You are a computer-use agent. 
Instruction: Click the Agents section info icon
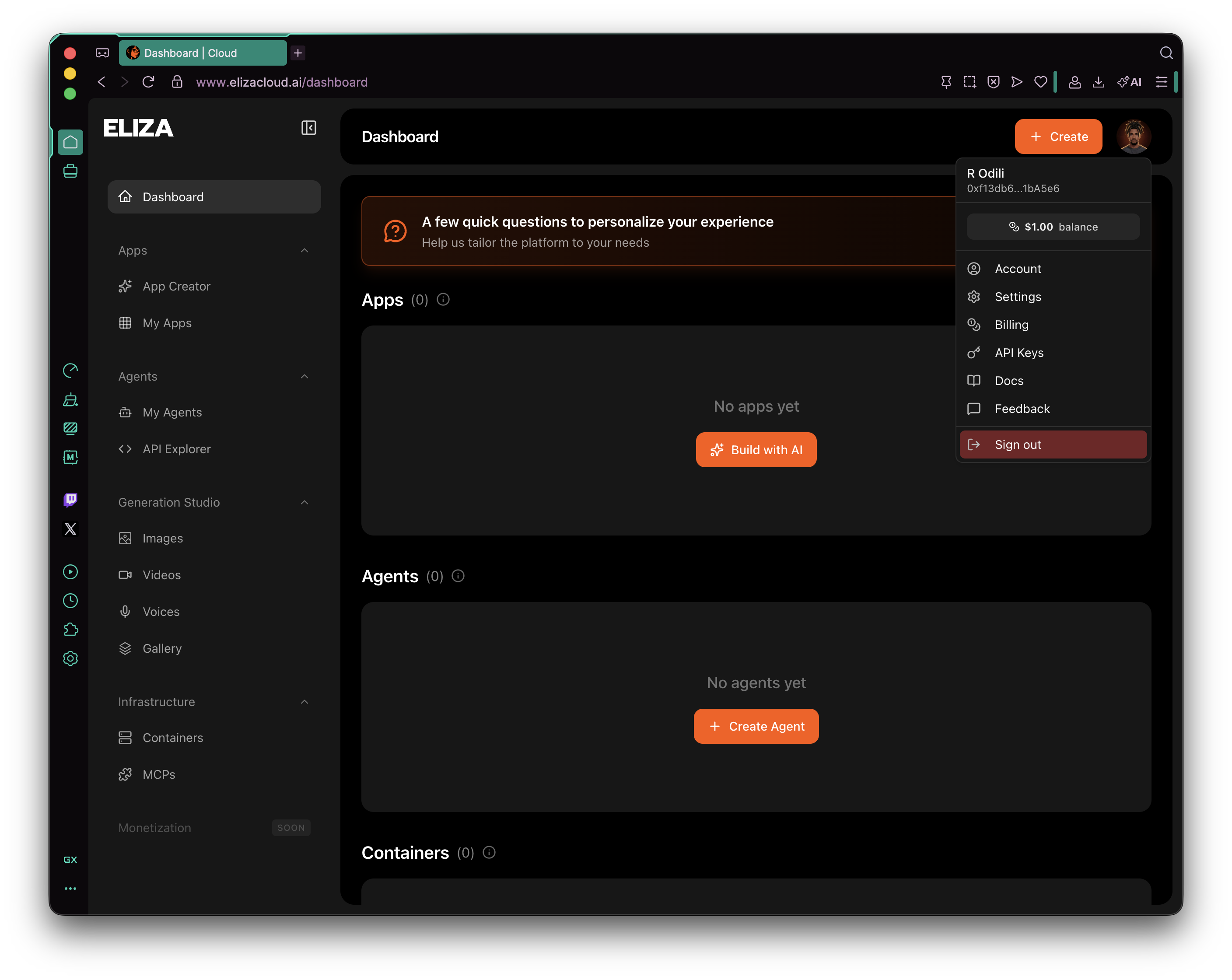(458, 576)
